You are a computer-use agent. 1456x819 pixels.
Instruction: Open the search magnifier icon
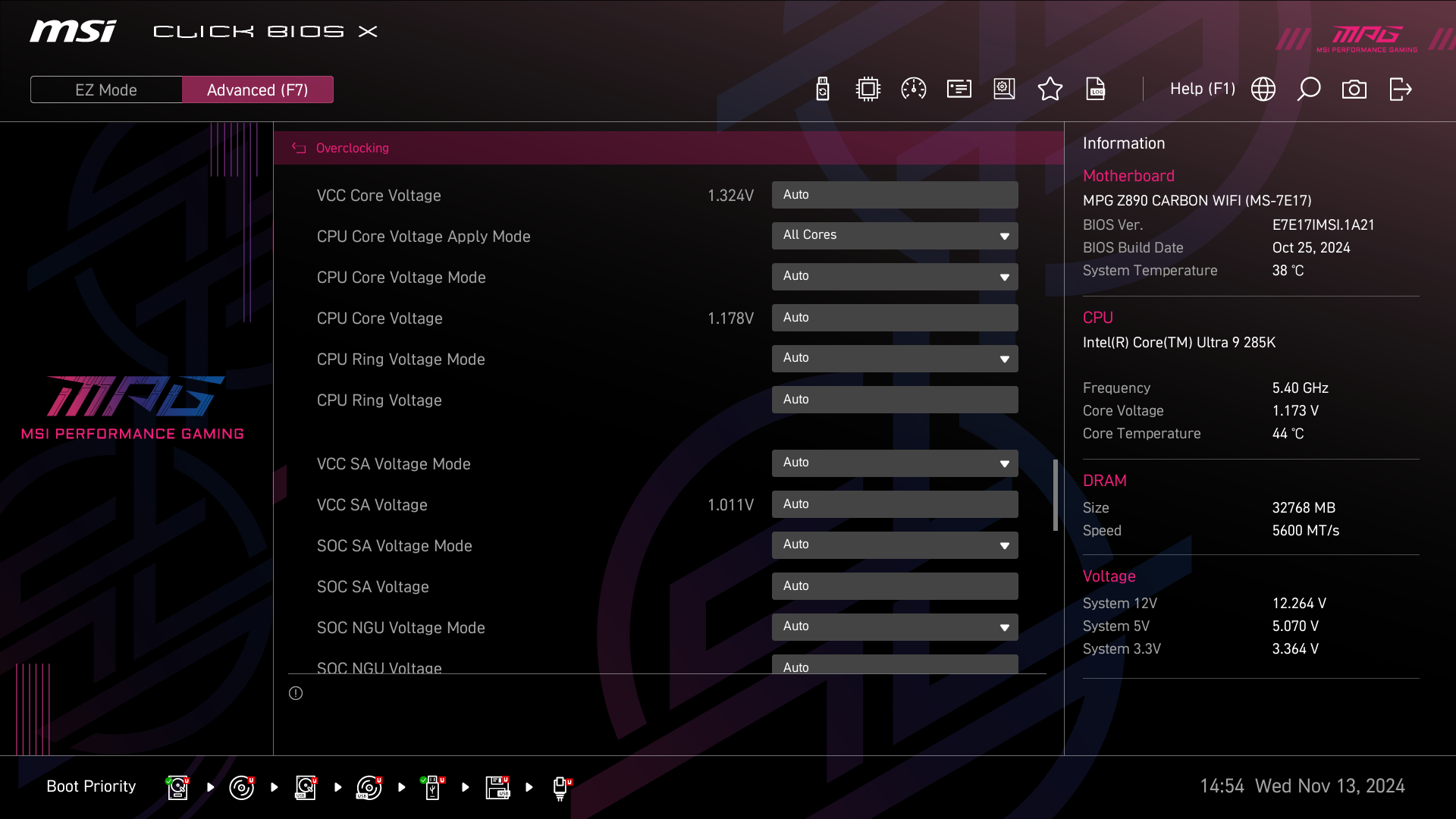coord(1308,89)
